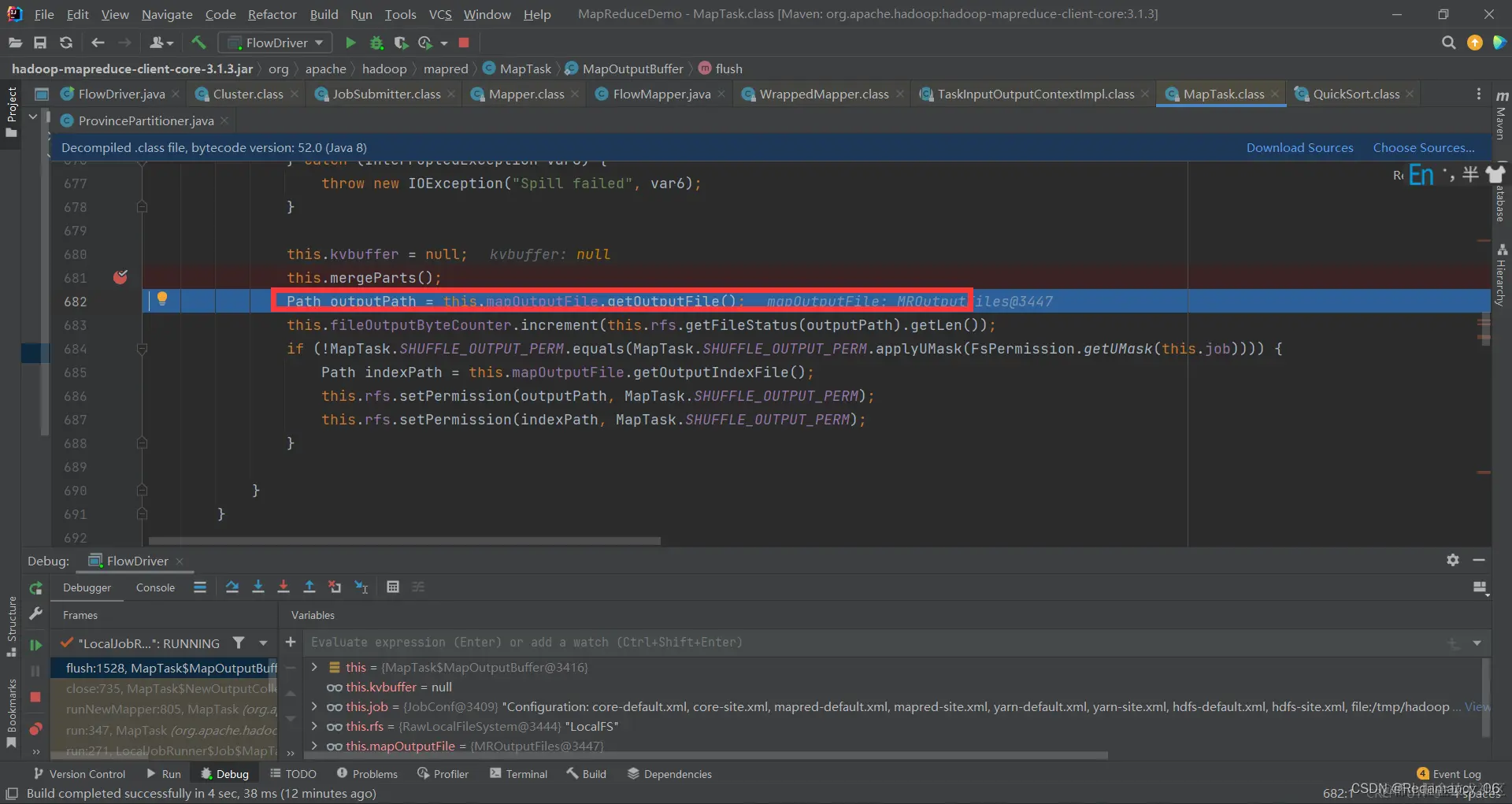Image resolution: width=1512 pixels, height=804 pixels.
Task: Open Search Everywhere magnifier icon
Action: pos(1448,43)
